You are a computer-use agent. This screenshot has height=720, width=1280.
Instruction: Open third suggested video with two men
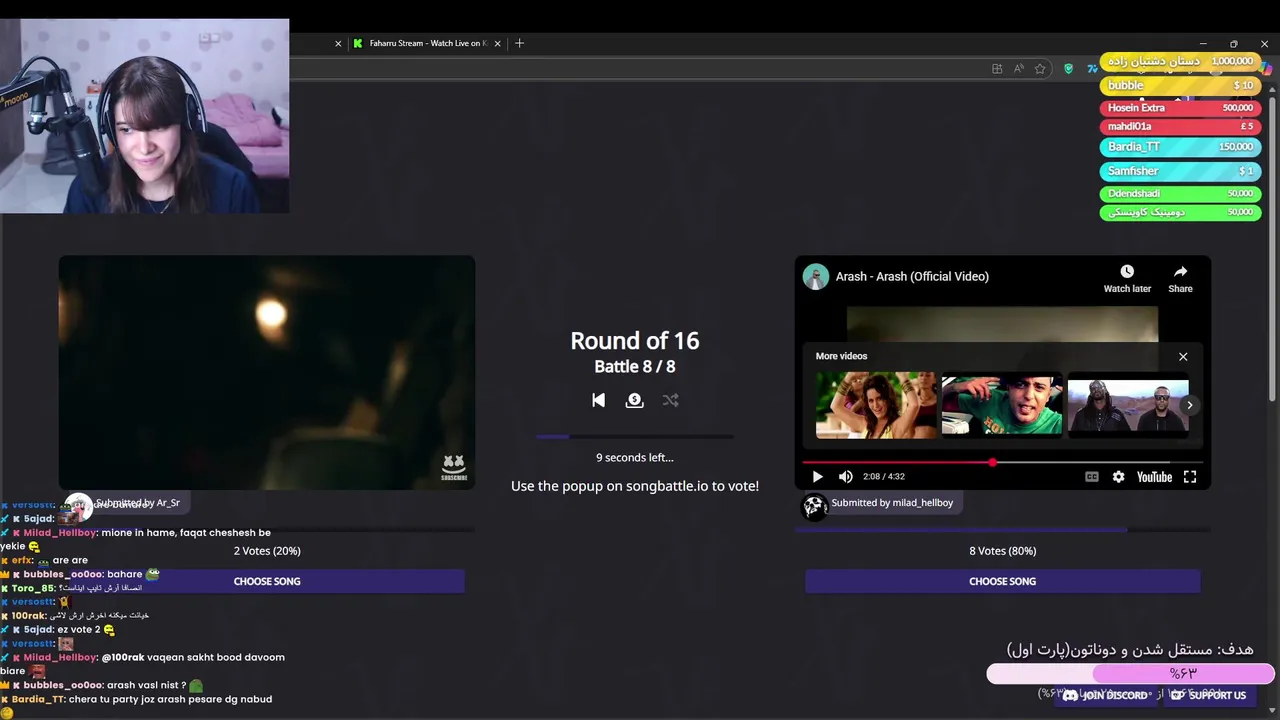pos(1128,405)
